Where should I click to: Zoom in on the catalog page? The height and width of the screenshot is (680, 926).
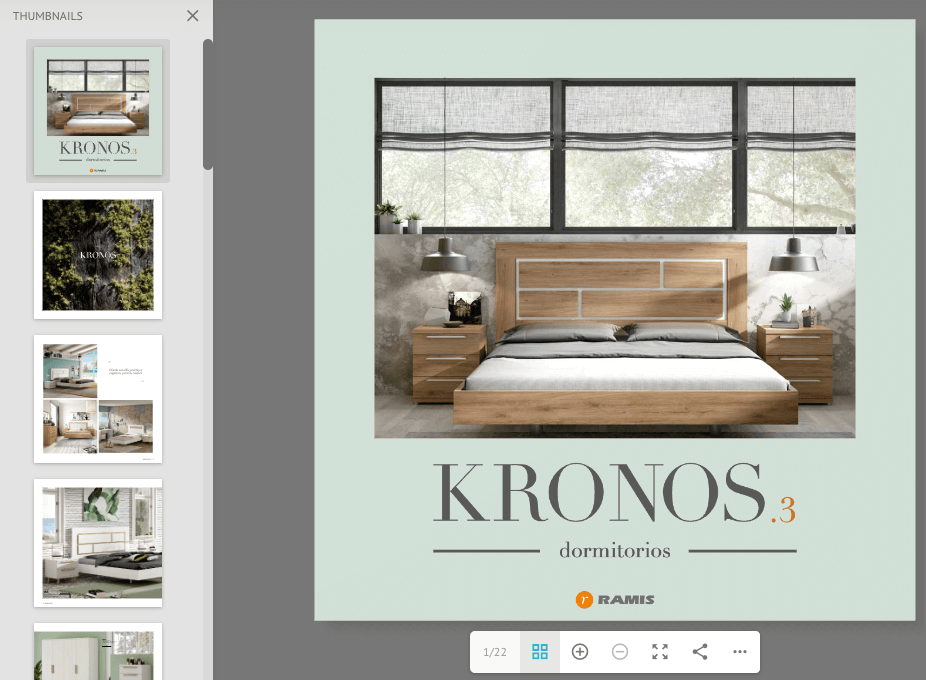tap(580, 652)
